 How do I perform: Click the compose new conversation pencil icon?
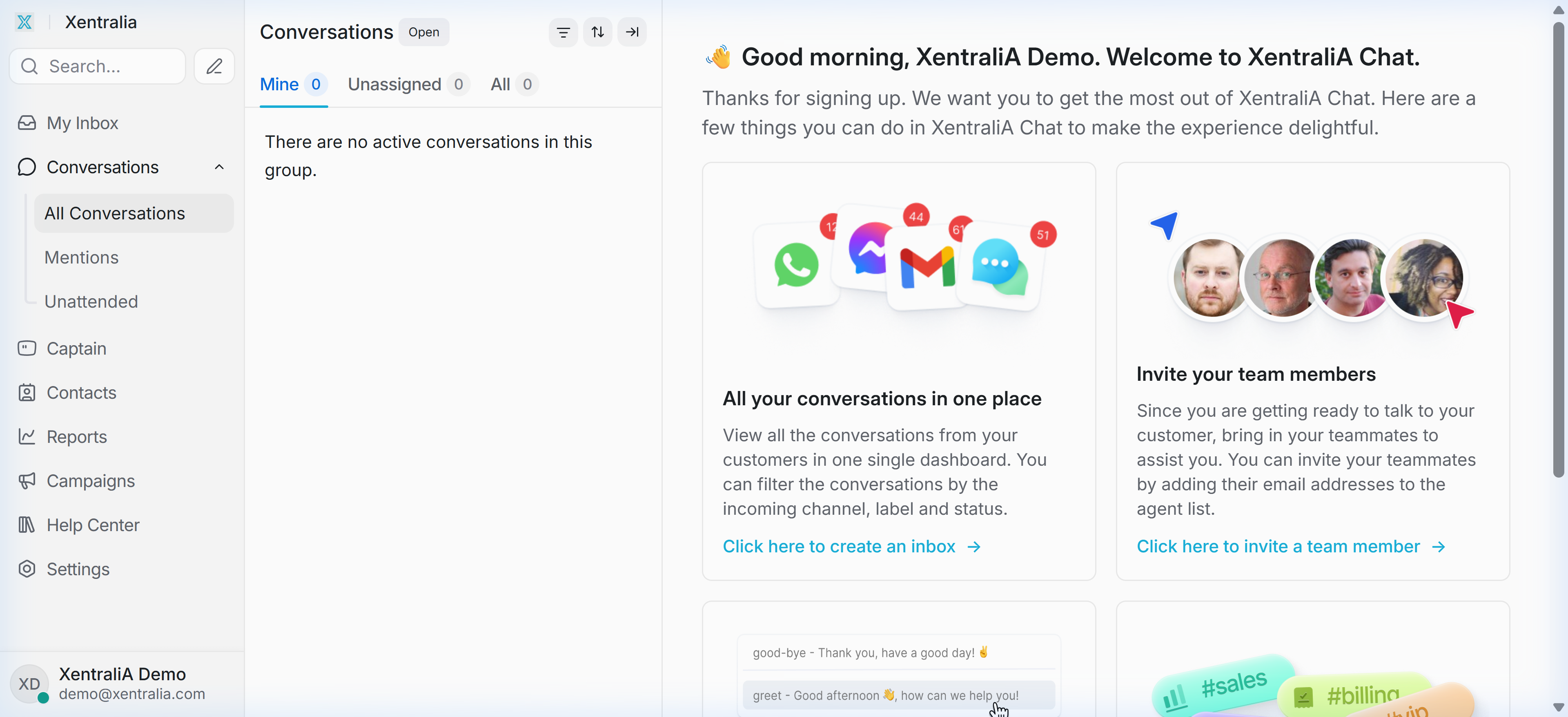tap(214, 66)
